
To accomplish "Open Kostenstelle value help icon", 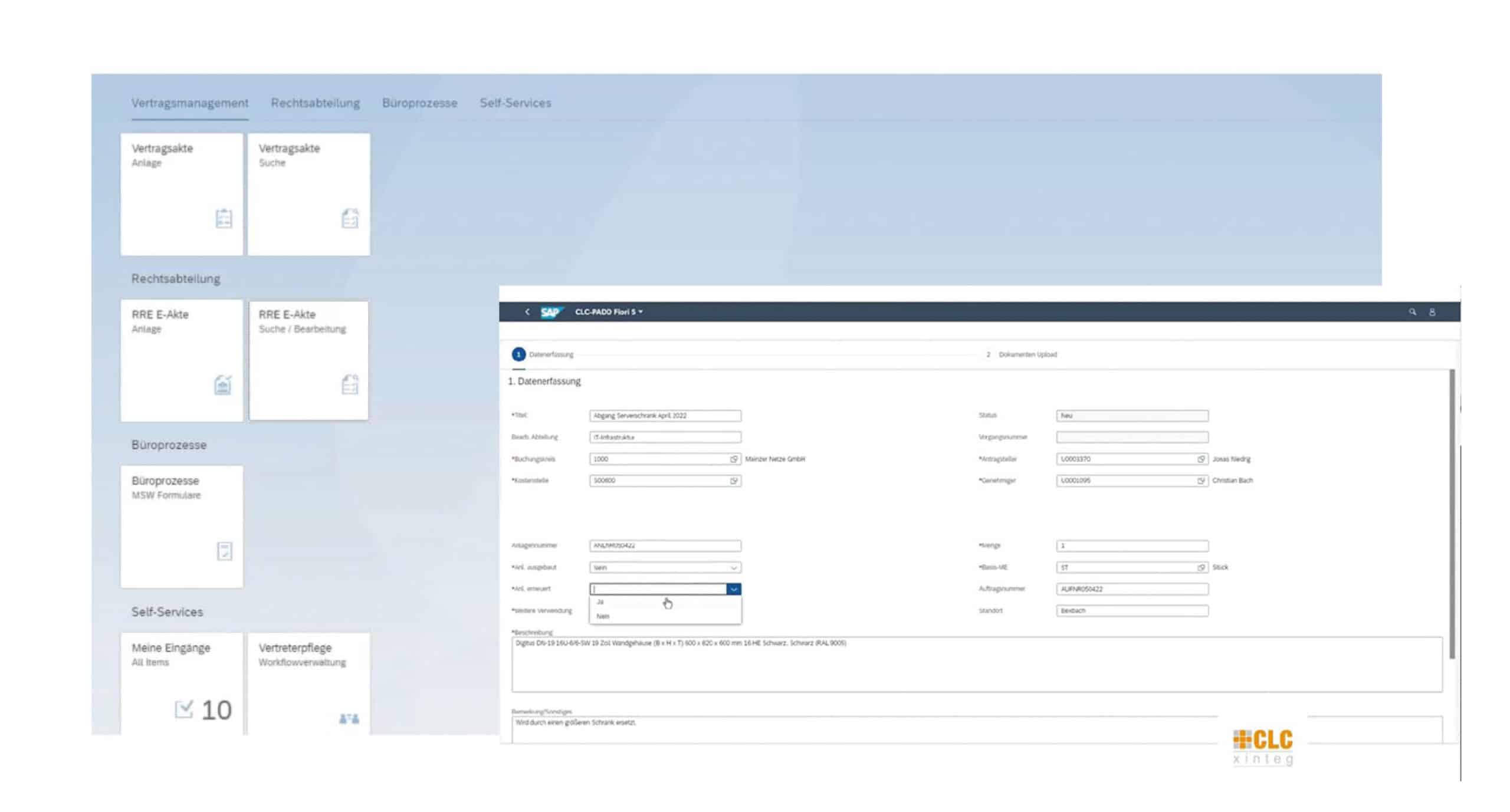I will 734,481.
